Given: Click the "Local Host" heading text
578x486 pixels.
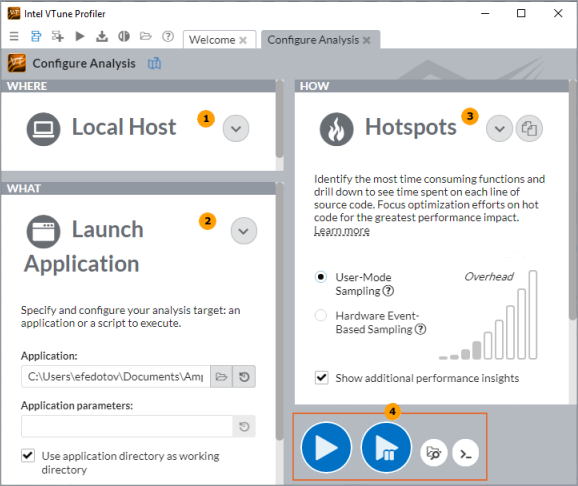Looking at the screenshot, I should 124,127.
